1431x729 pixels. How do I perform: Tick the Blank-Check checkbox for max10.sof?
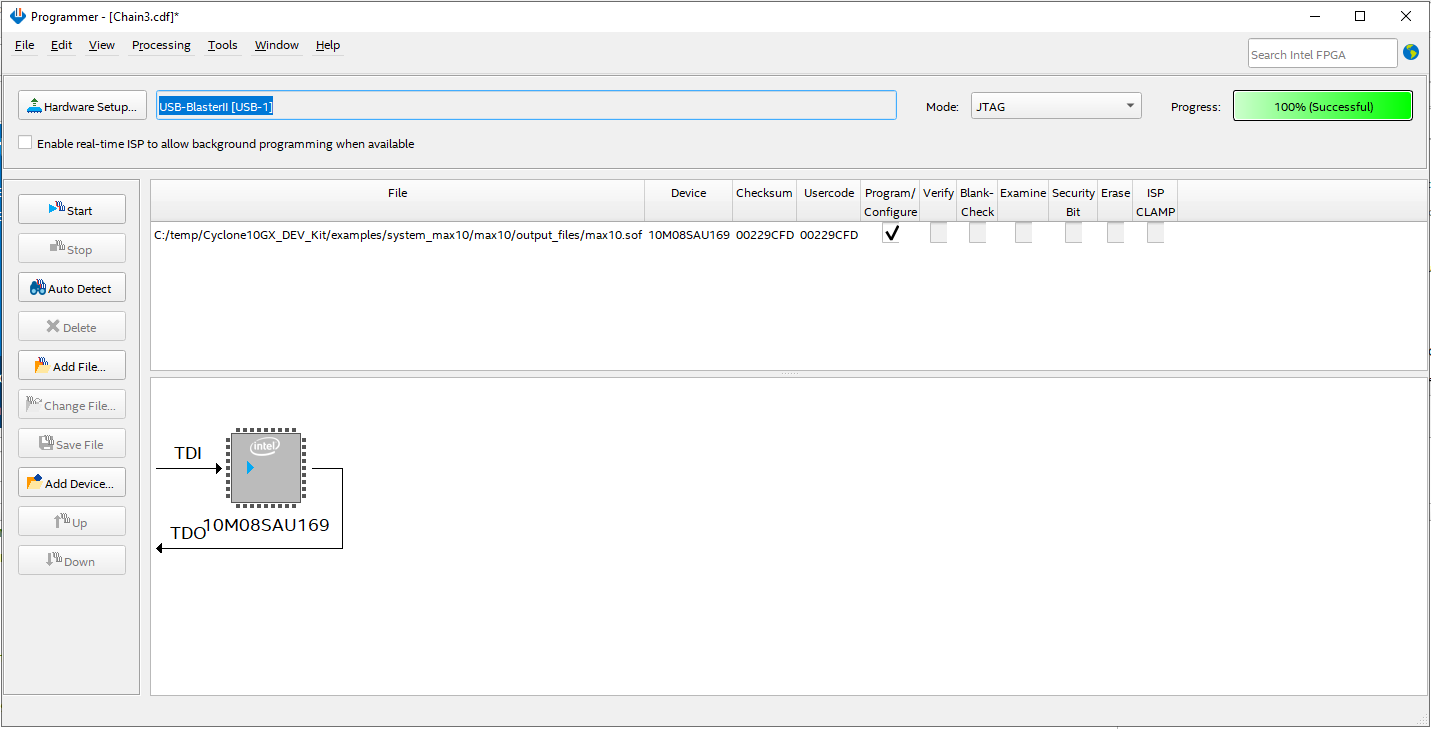977,234
